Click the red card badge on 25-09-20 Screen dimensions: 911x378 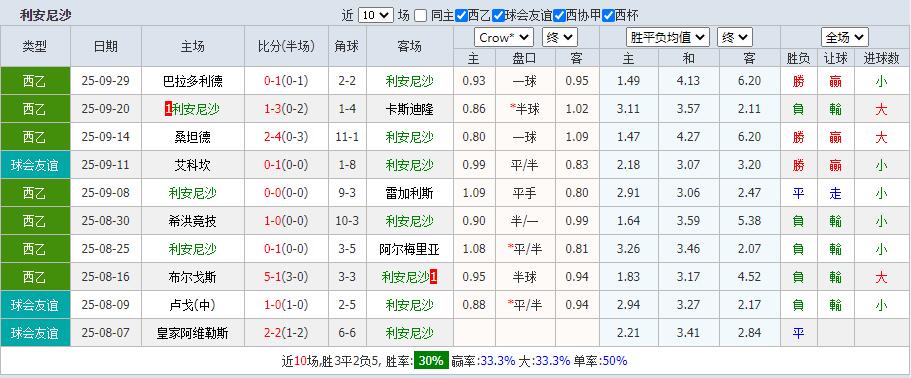168,109
